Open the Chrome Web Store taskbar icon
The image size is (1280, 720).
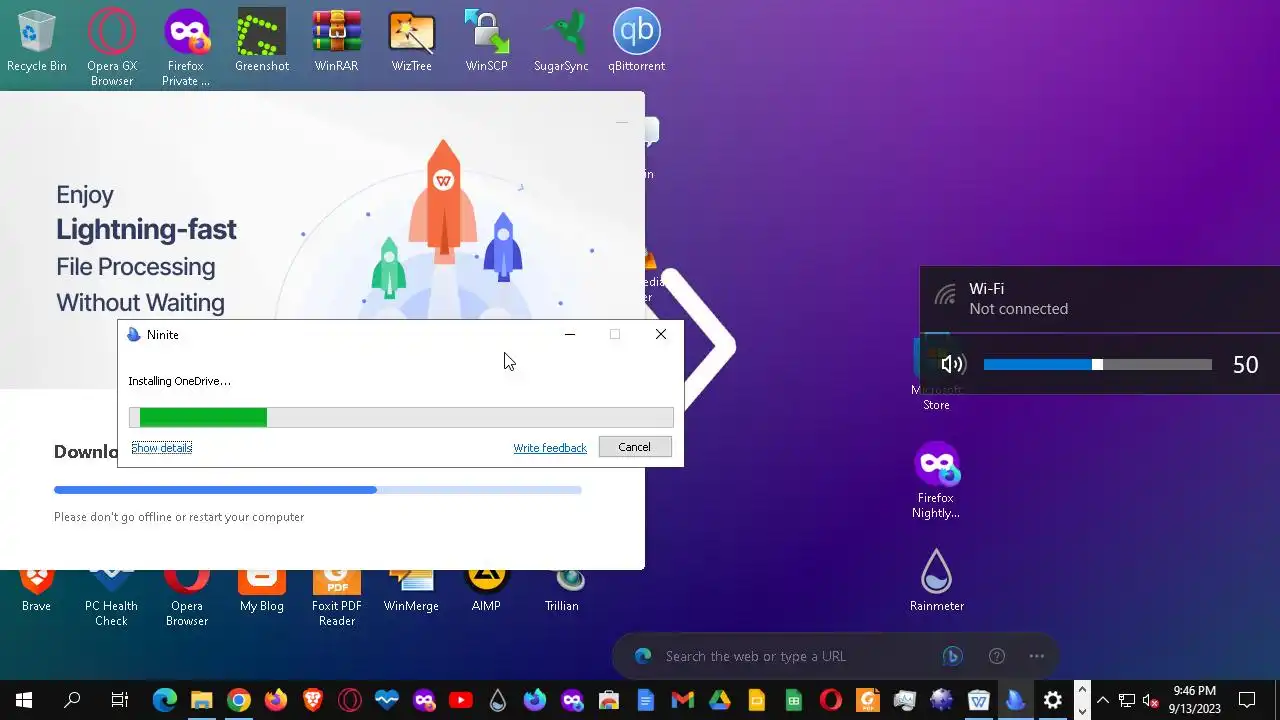click(609, 700)
